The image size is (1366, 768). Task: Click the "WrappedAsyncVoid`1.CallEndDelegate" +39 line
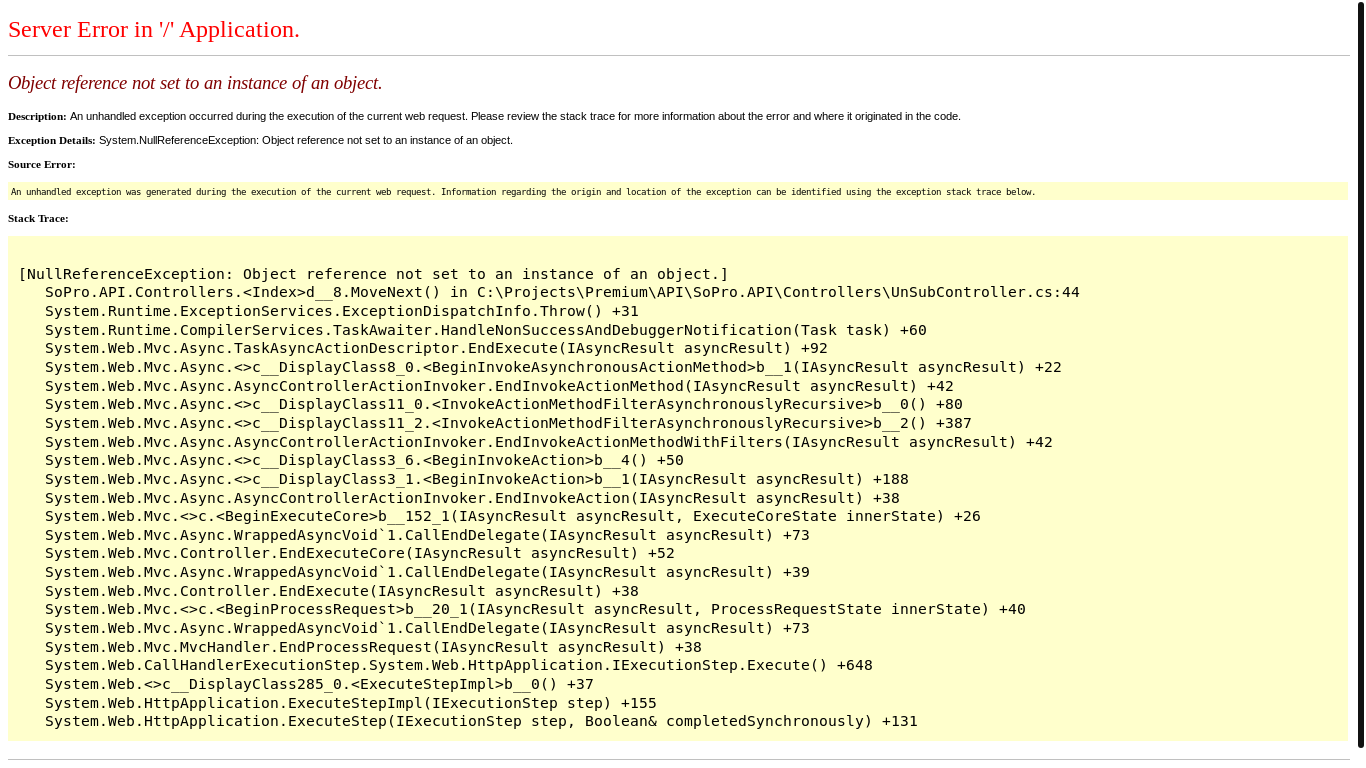pyautogui.click(x=427, y=572)
